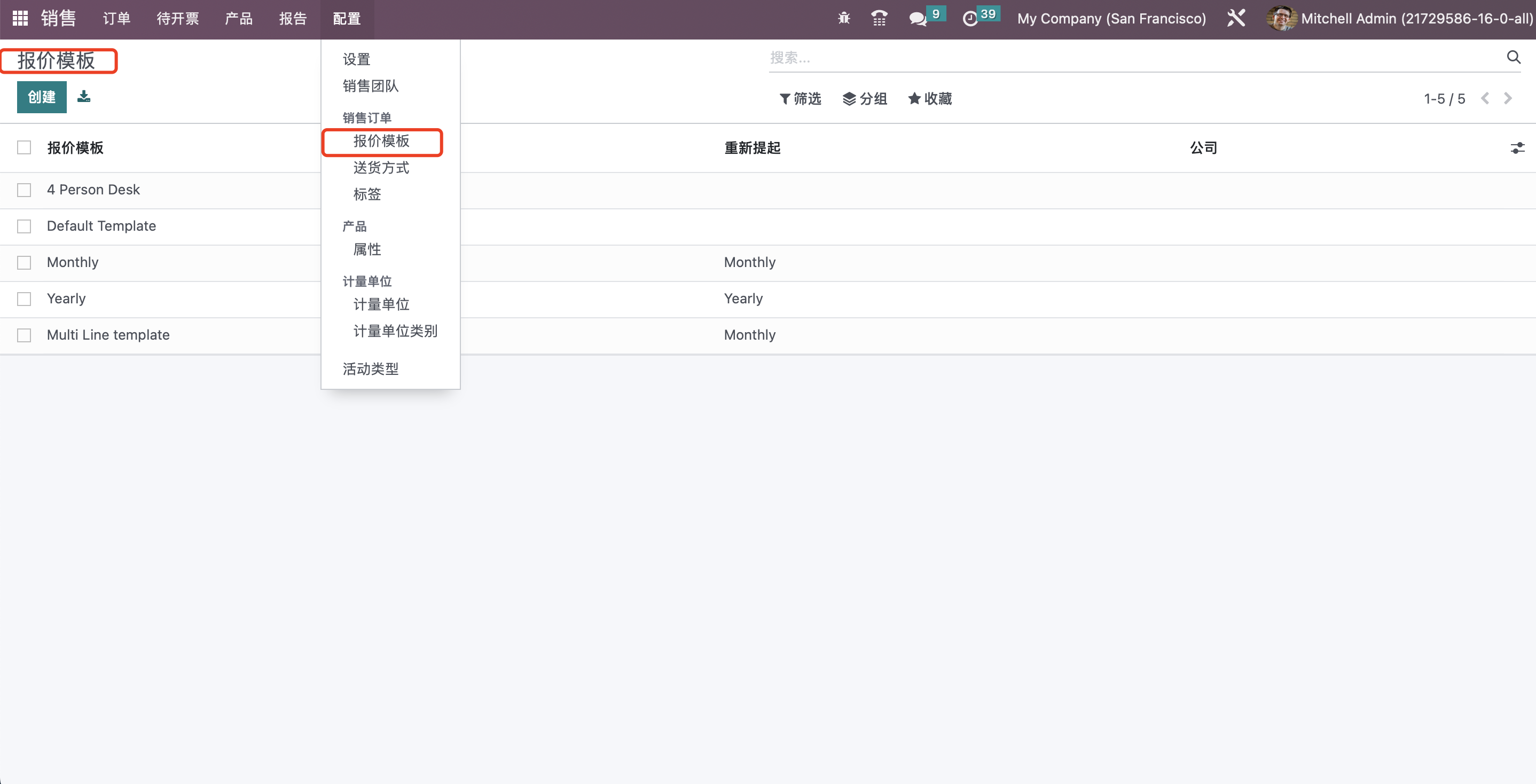This screenshot has height=784, width=1536.
Task: Click Mitchell Admin avatar picture
Action: click(x=1281, y=19)
